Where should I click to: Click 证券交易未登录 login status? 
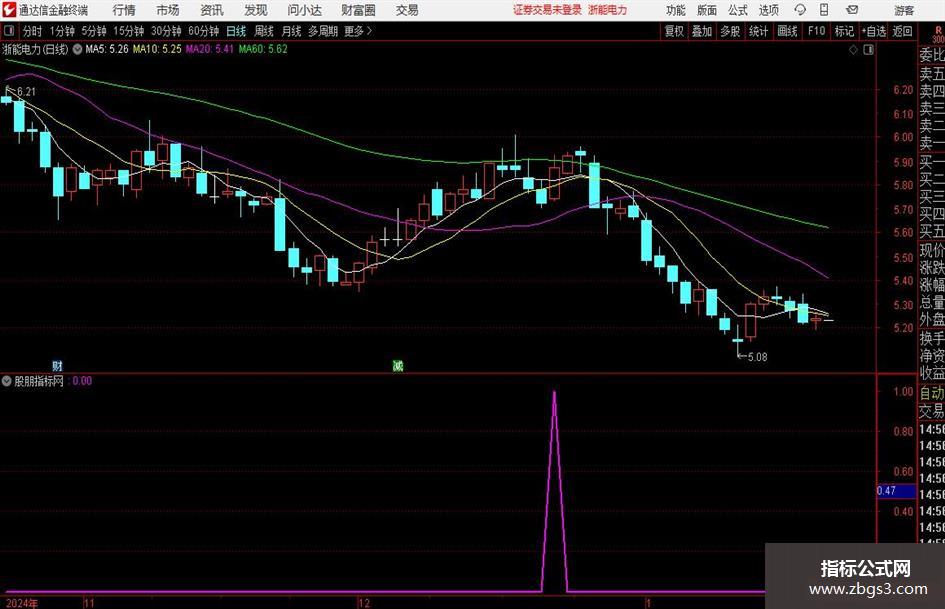[547, 10]
